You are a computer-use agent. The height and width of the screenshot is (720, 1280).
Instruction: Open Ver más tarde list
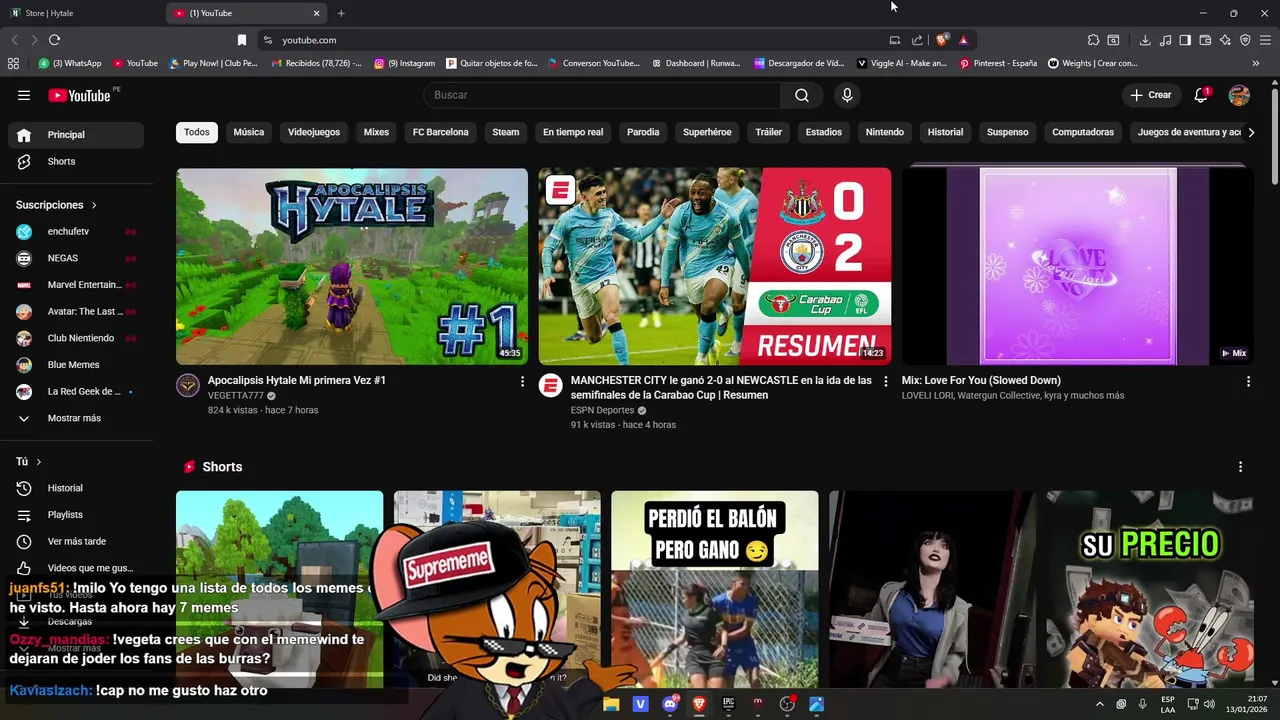tap(76, 541)
